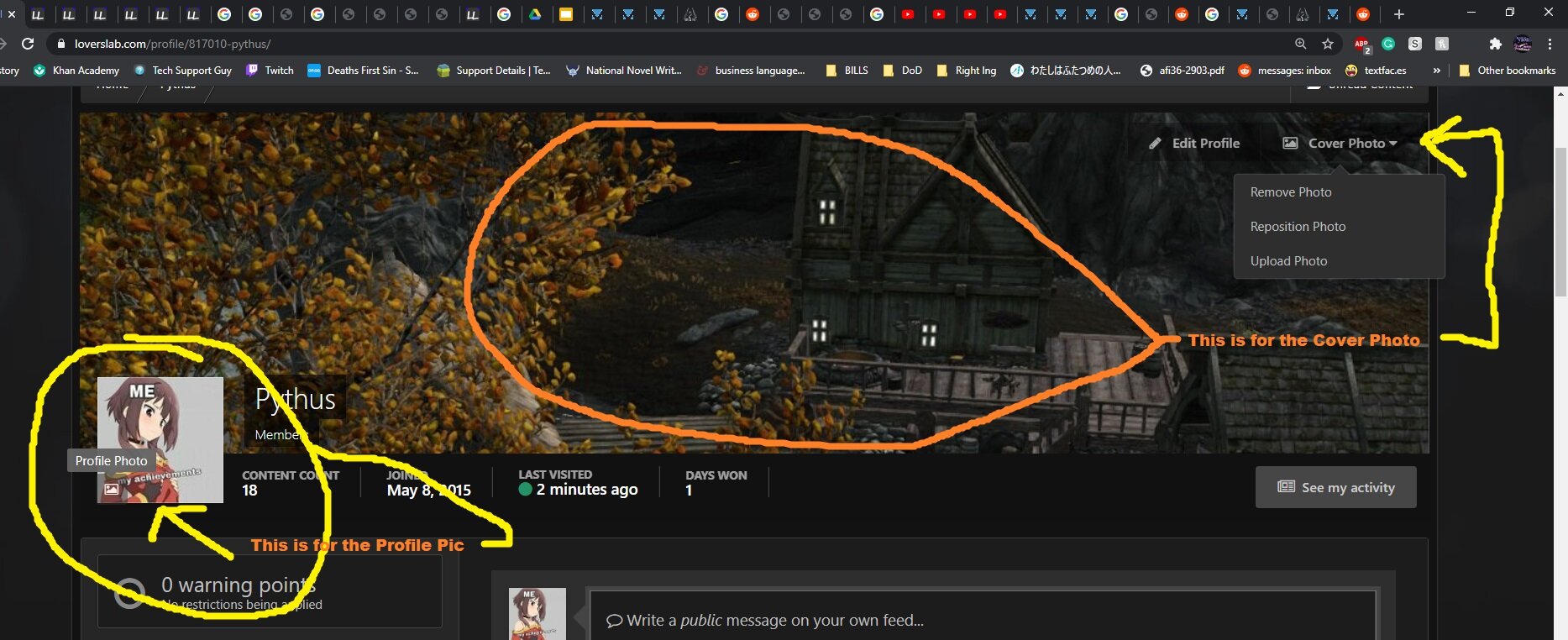
Task: Click the large profile avatar picture
Action: [160, 440]
